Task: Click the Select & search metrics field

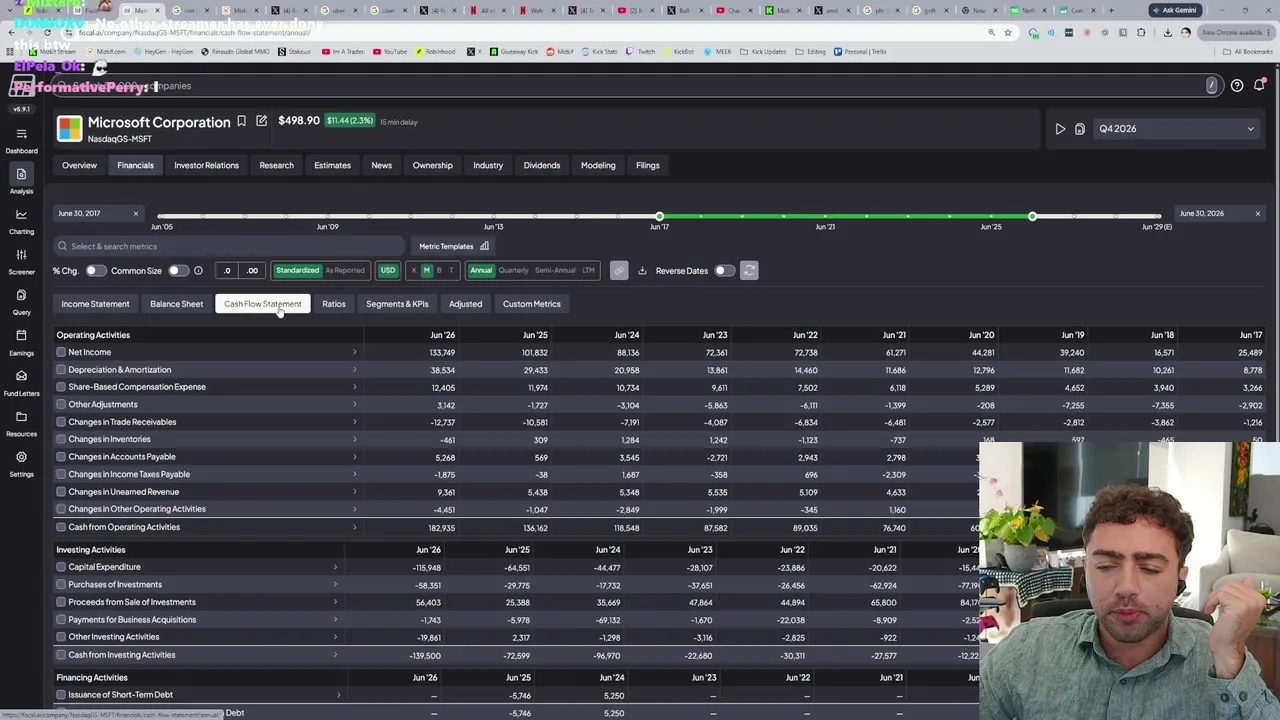Action: [x=229, y=247]
